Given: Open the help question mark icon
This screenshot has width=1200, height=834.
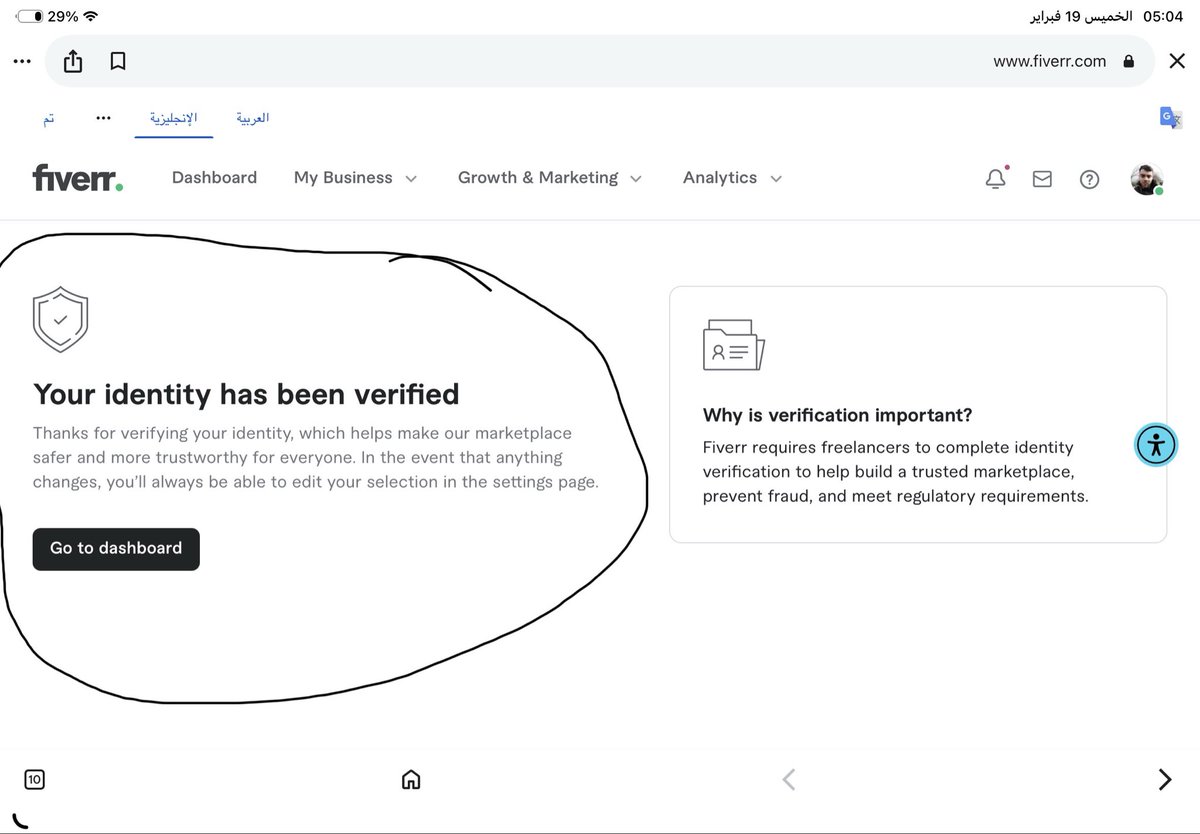Looking at the screenshot, I should (1090, 179).
